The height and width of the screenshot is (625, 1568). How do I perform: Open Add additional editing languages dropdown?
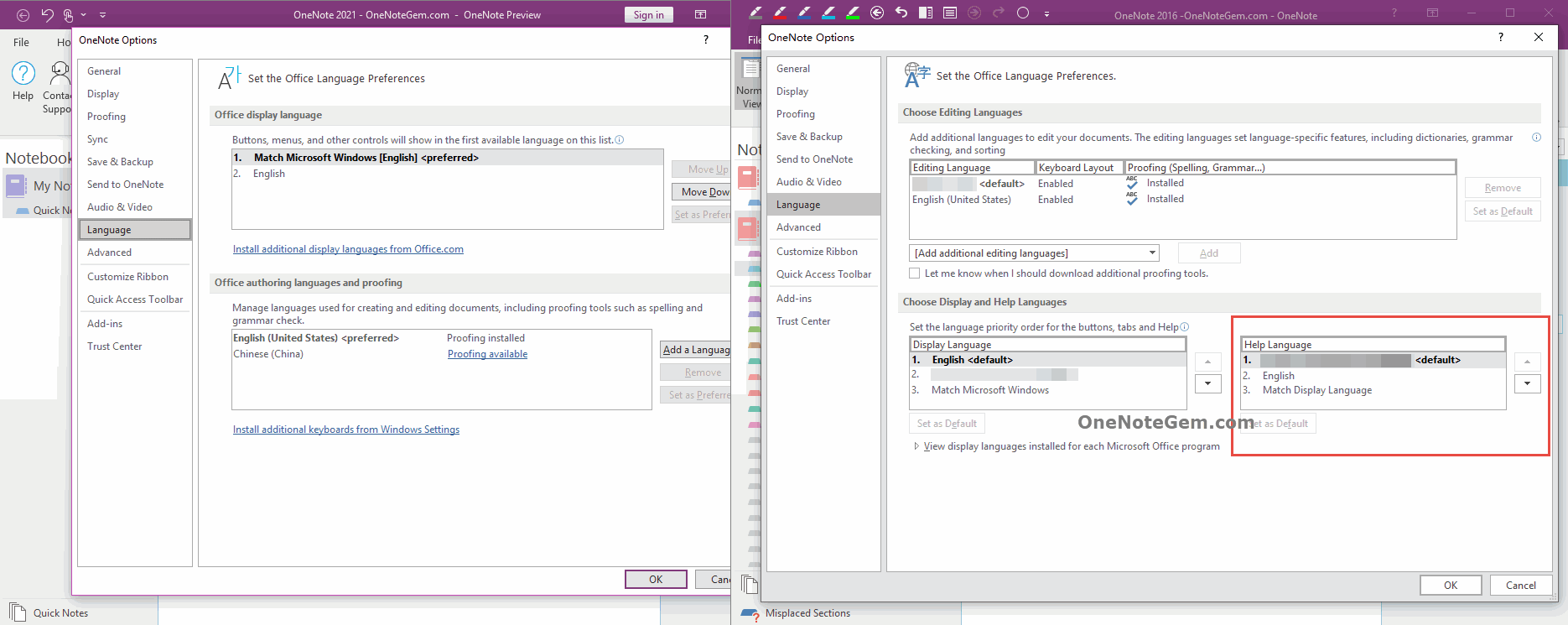pyautogui.click(x=1035, y=253)
